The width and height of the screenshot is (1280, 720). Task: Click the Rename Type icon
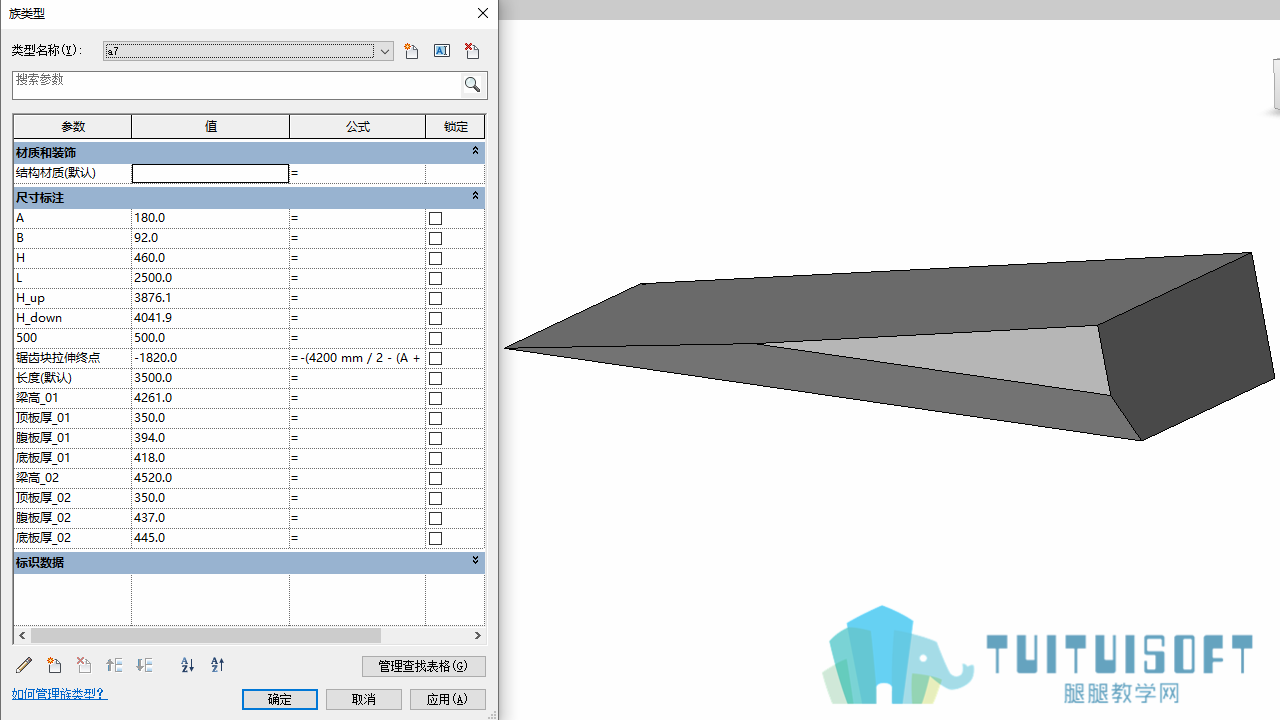coord(441,51)
